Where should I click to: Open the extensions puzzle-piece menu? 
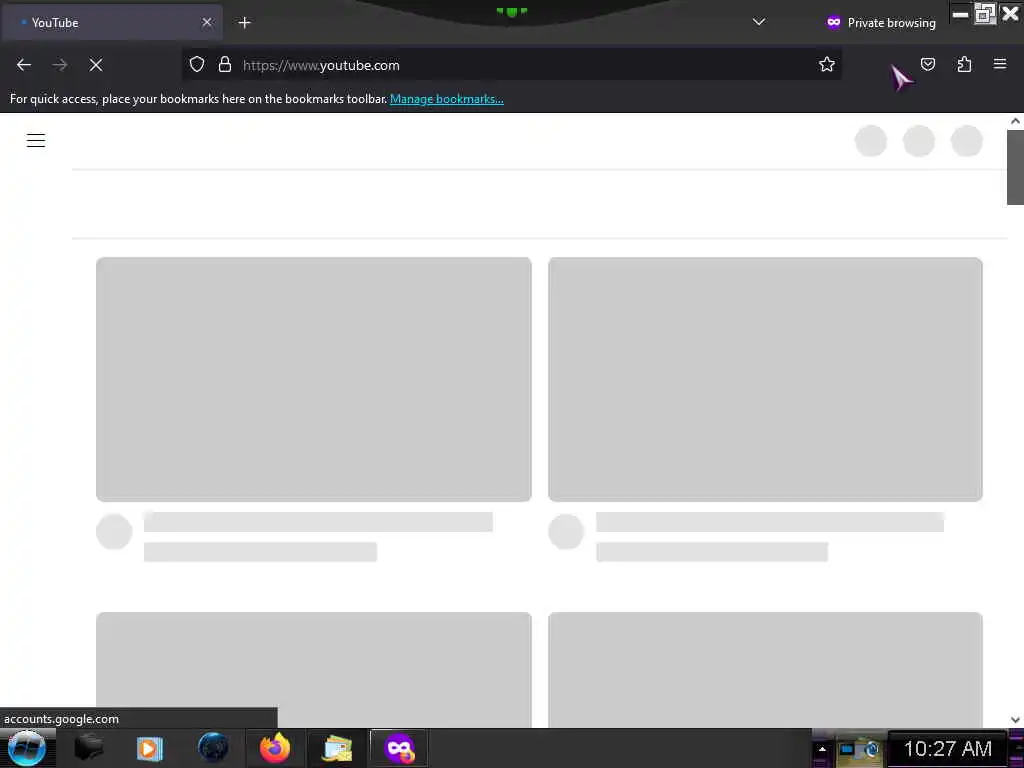click(964, 64)
